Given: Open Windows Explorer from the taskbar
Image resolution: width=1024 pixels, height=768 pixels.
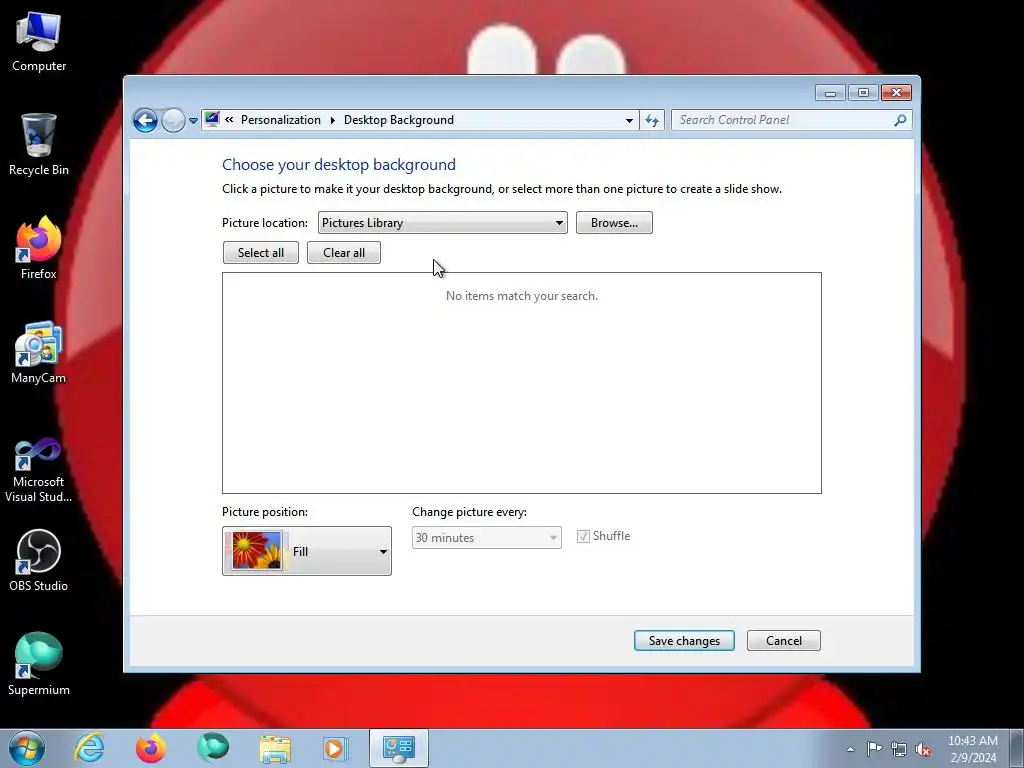Looking at the screenshot, I should 275,748.
